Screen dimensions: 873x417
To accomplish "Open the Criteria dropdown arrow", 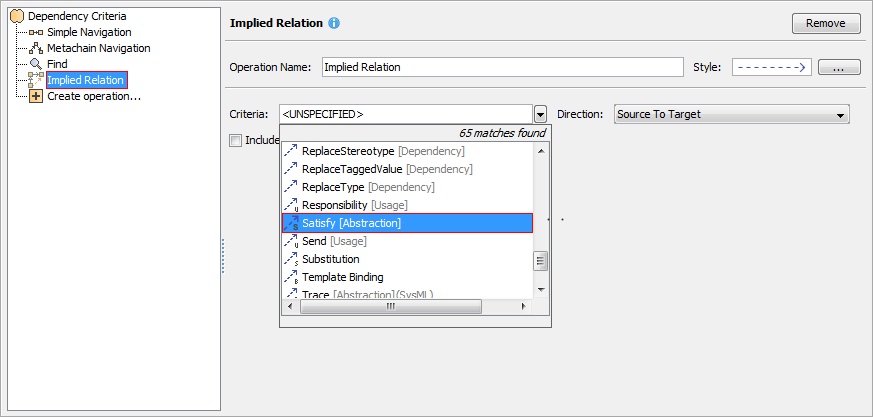I will 540,114.
